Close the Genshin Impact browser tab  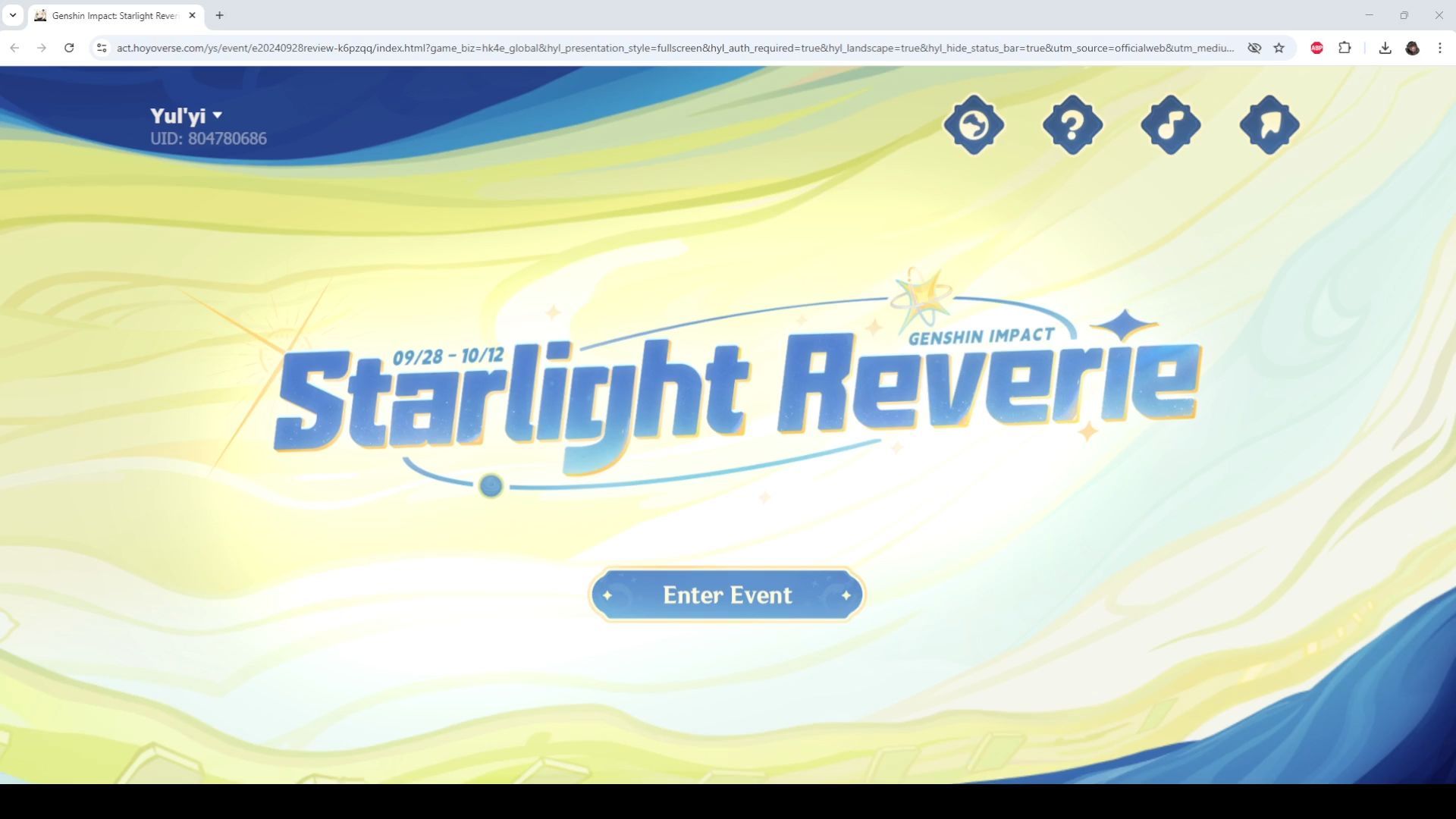[x=192, y=15]
